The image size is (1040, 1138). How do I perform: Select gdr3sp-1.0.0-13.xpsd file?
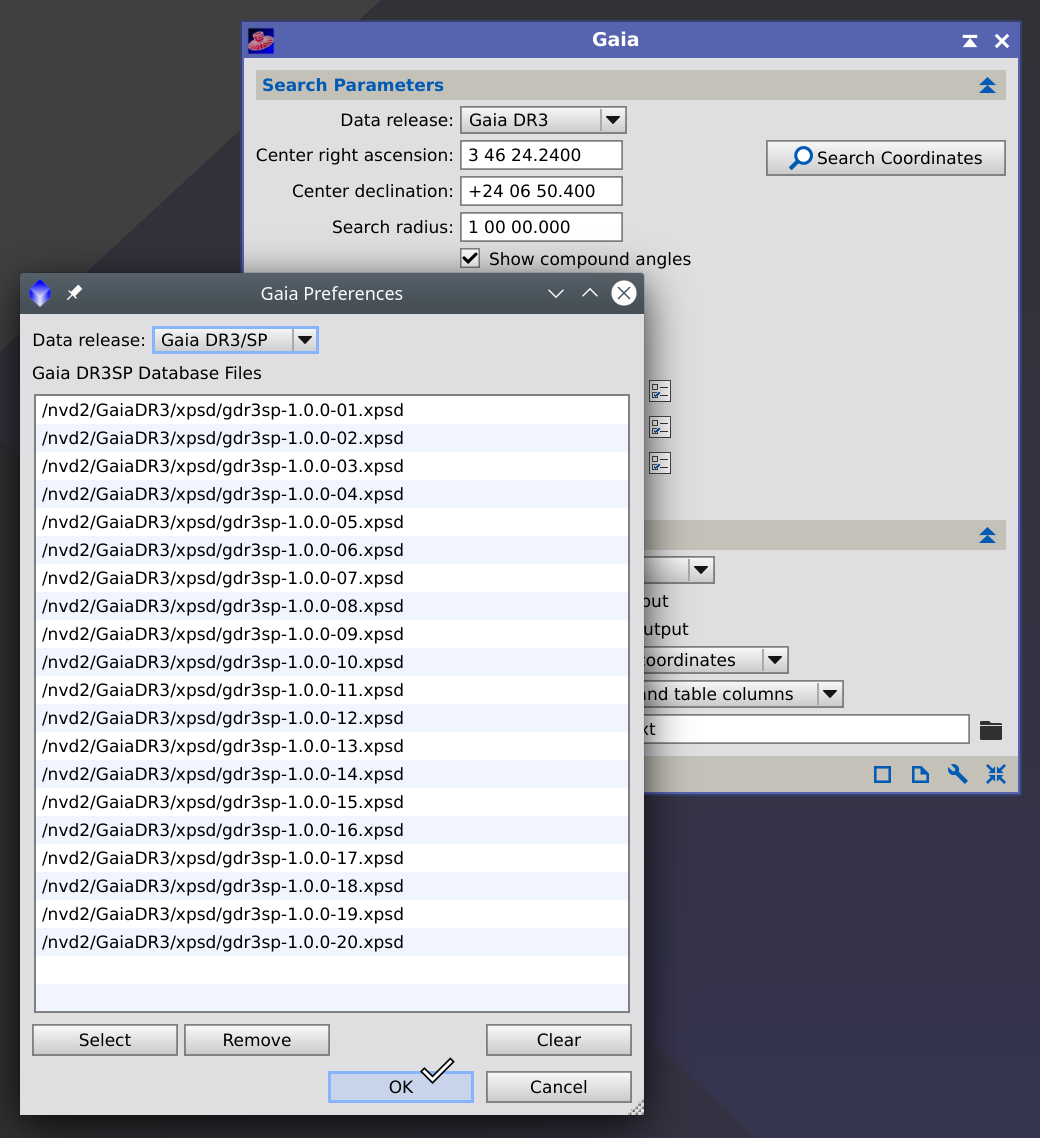332,746
